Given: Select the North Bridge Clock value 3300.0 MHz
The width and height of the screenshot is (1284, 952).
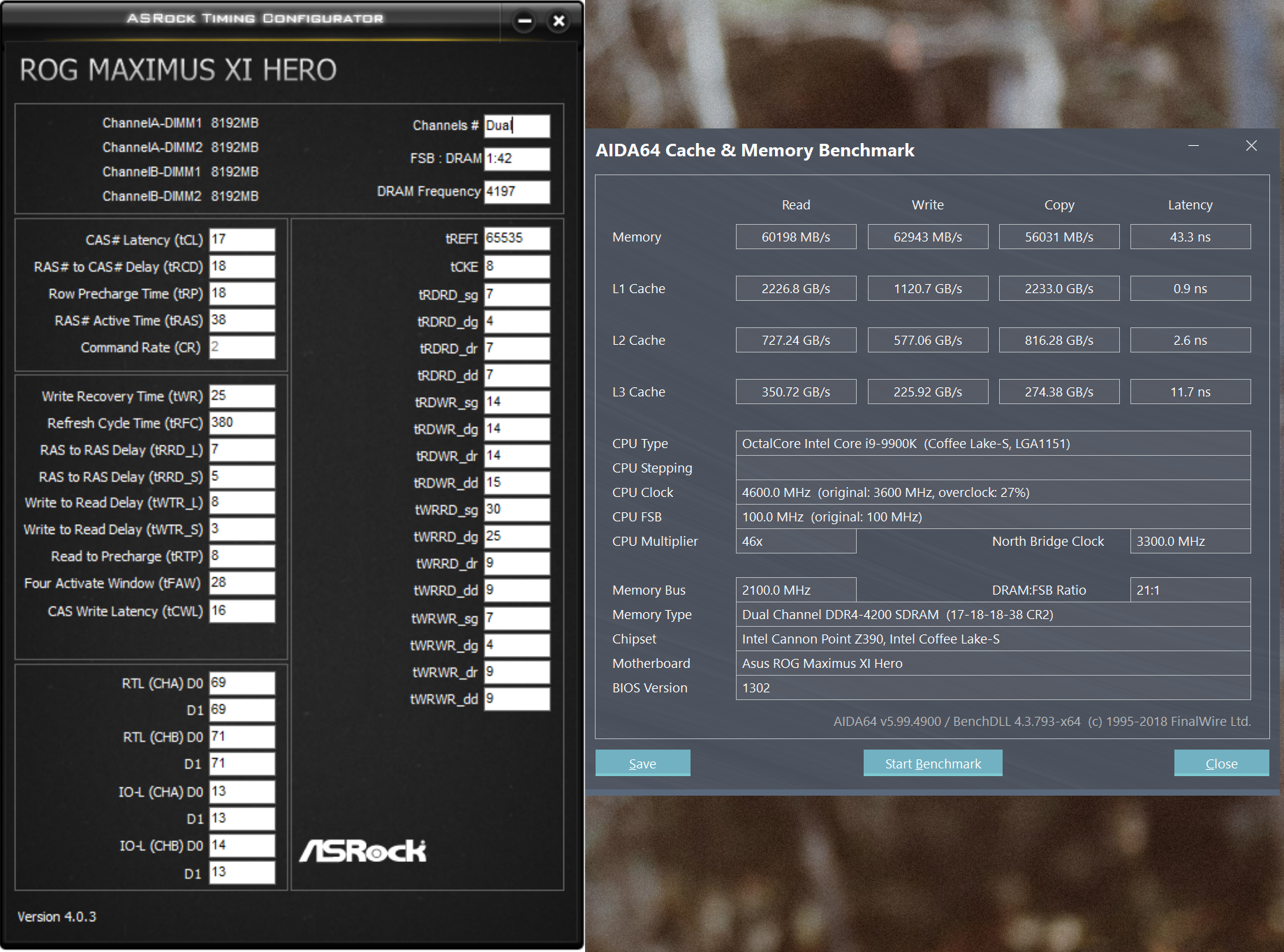Looking at the screenshot, I should point(1190,541).
